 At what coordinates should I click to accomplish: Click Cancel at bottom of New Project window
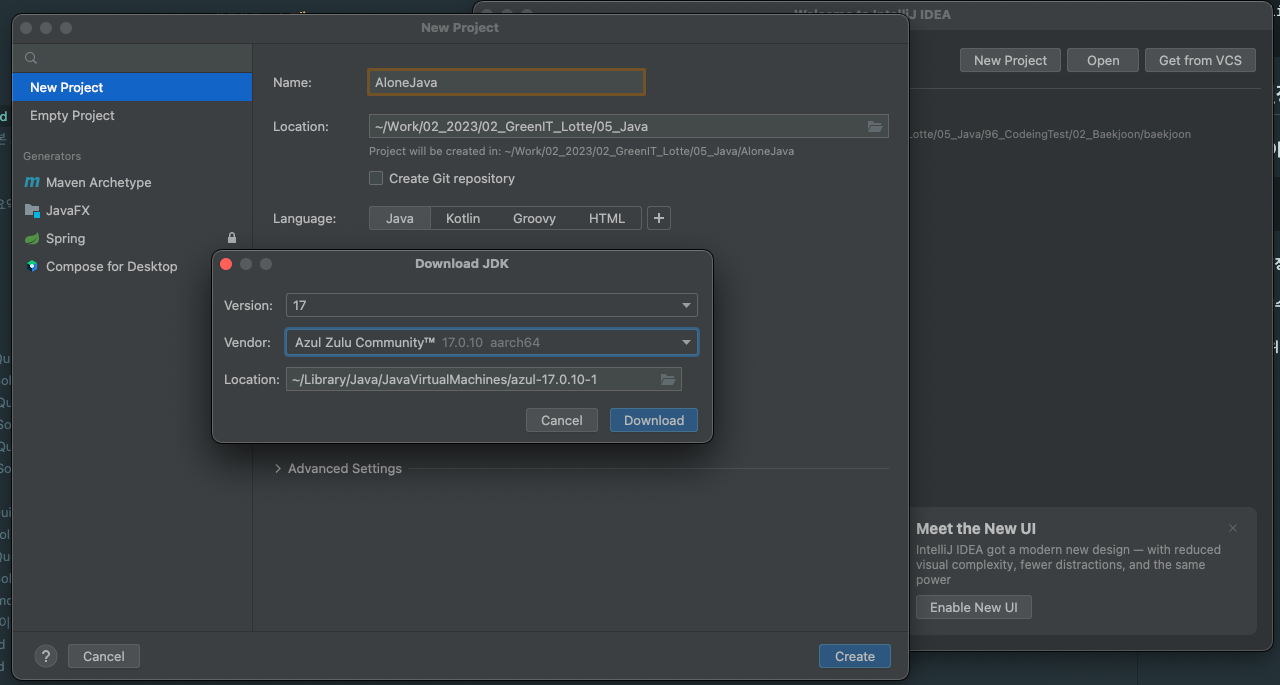(104, 656)
